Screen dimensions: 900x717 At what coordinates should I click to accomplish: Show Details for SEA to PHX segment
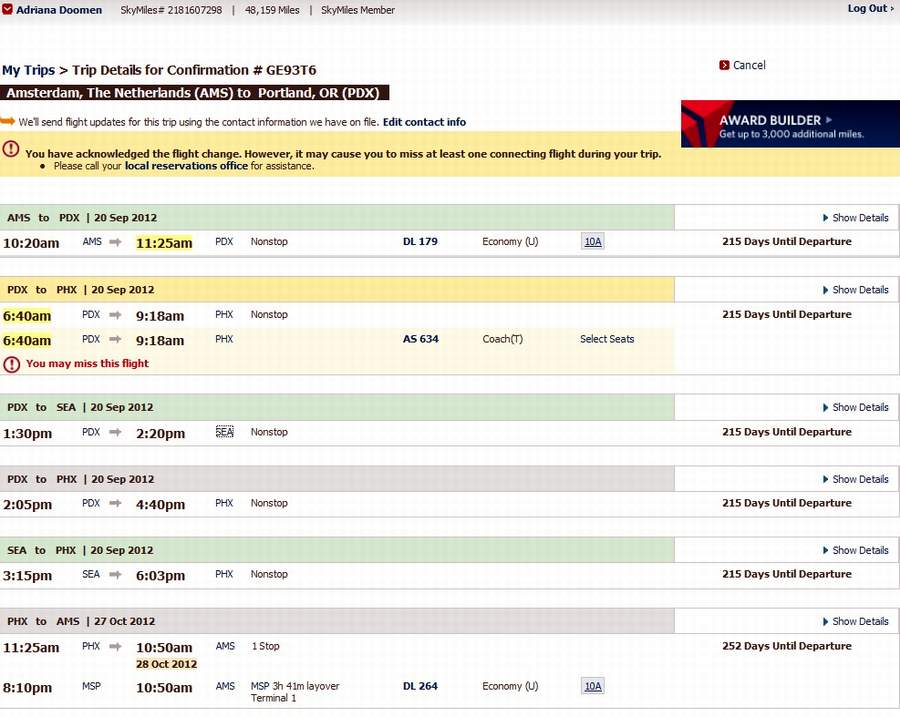point(855,551)
